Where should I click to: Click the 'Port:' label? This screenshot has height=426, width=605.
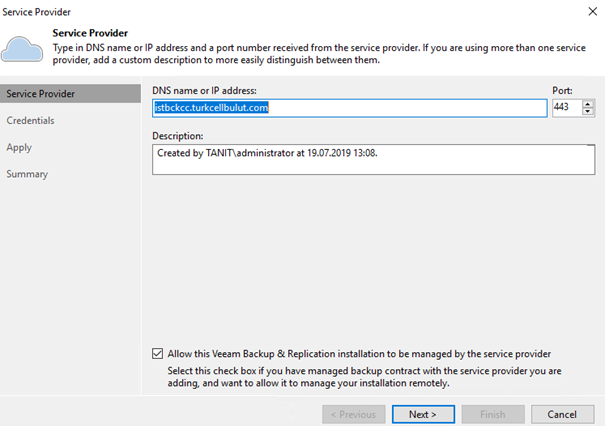click(562, 91)
